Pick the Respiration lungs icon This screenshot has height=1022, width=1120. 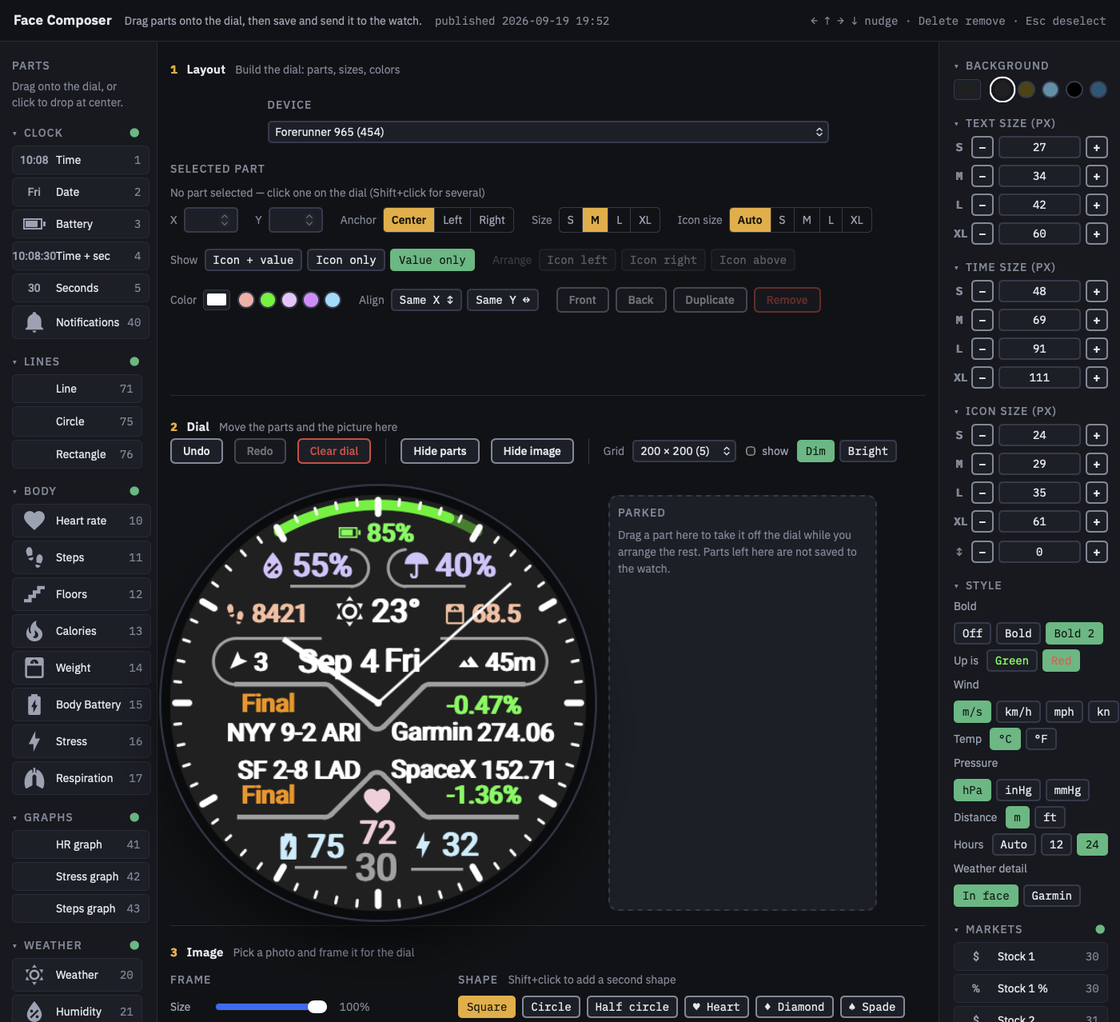34,778
